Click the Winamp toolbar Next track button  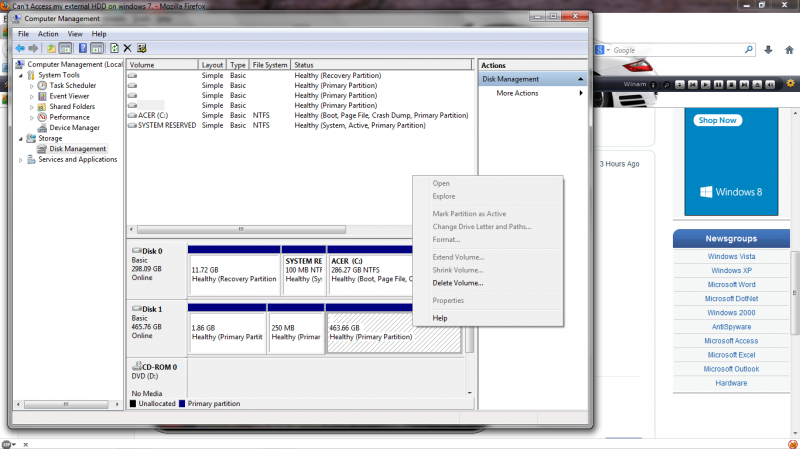pyautogui.click(x=744, y=85)
